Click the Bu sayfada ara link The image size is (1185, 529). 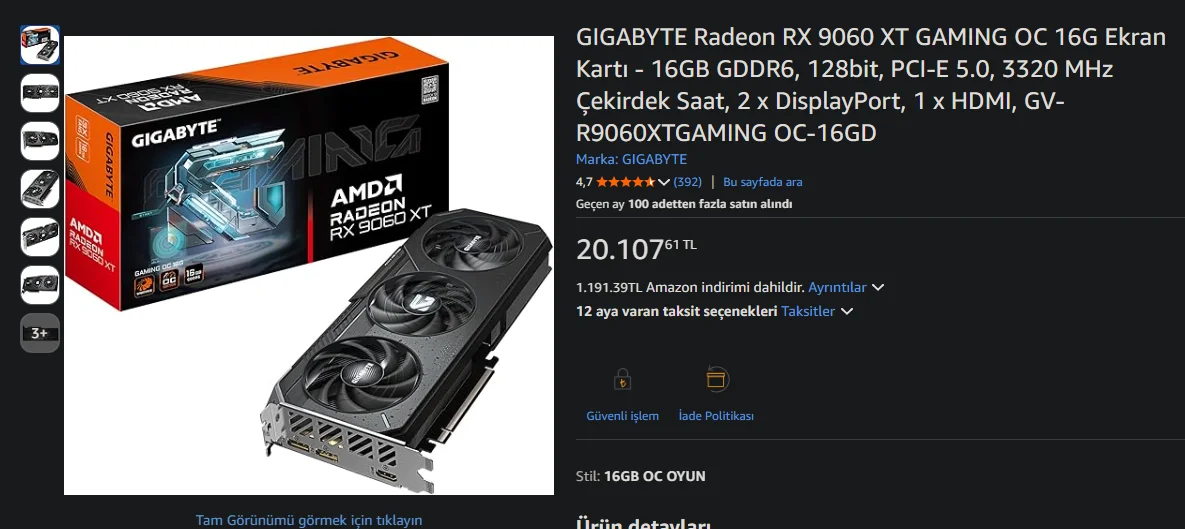point(763,182)
